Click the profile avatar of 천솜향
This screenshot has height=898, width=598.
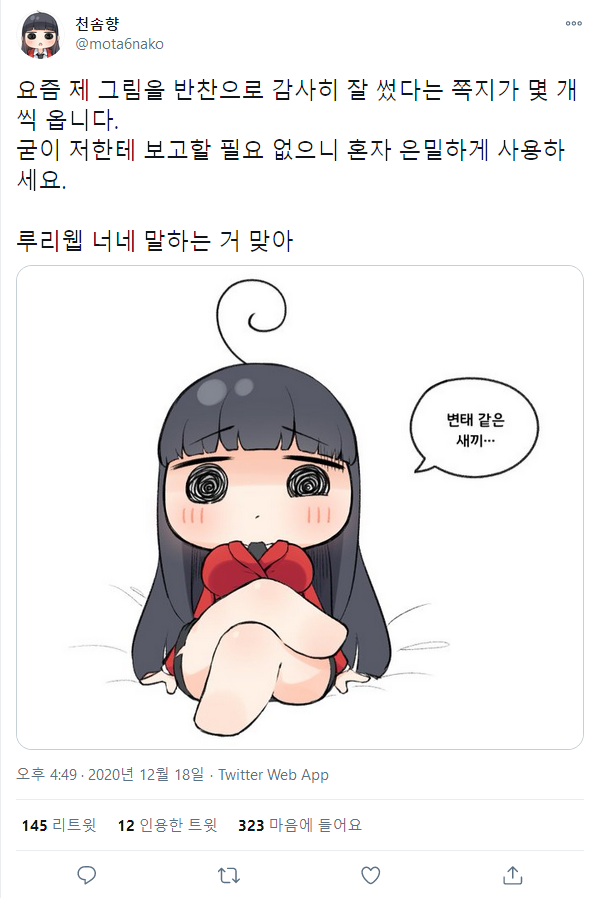(x=41, y=34)
